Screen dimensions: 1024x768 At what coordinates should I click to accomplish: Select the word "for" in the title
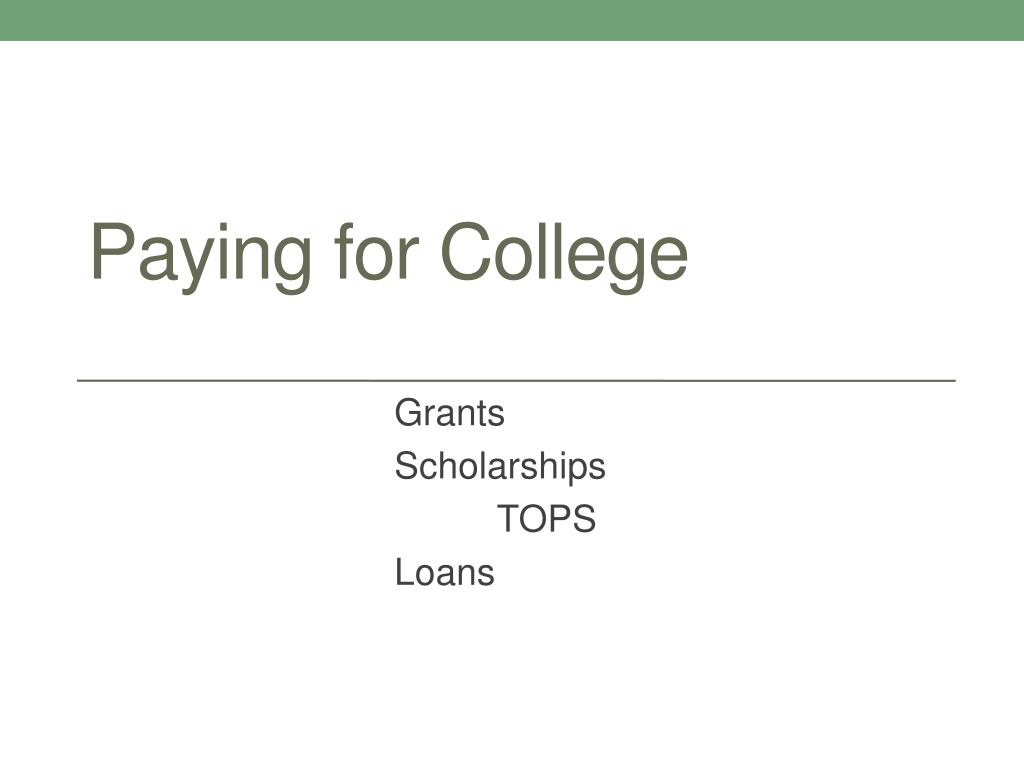pos(376,251)
